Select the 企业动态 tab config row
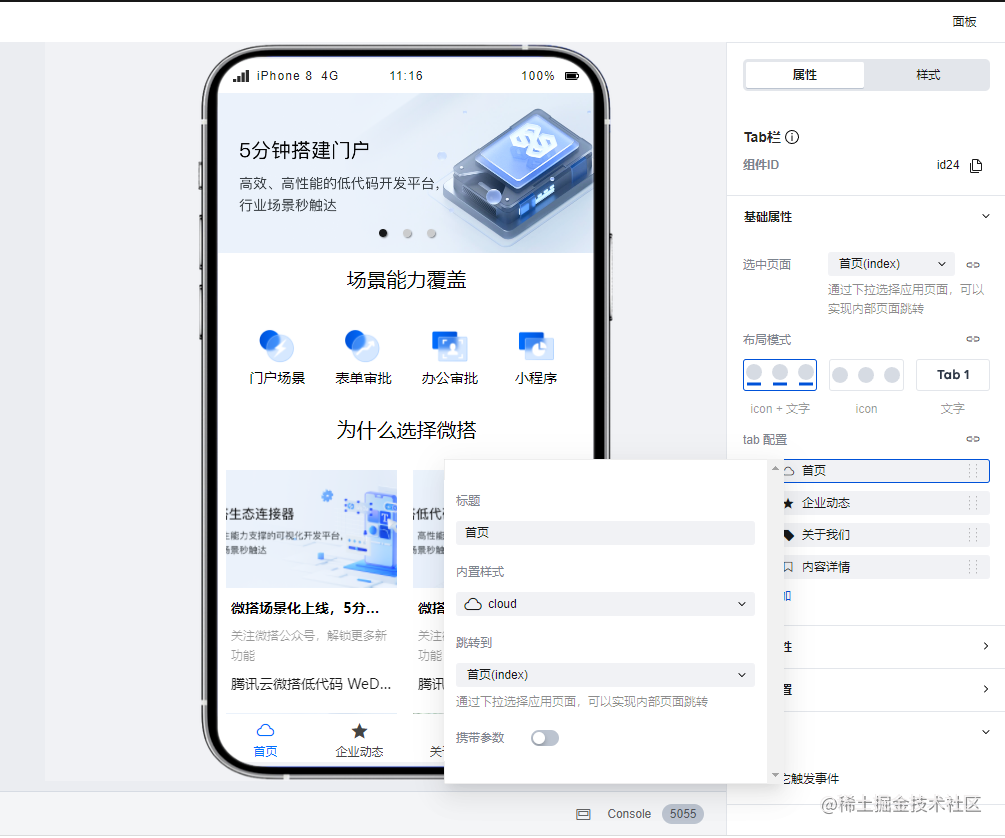This screenshot has width=1005, height=838. click(886, 503)
